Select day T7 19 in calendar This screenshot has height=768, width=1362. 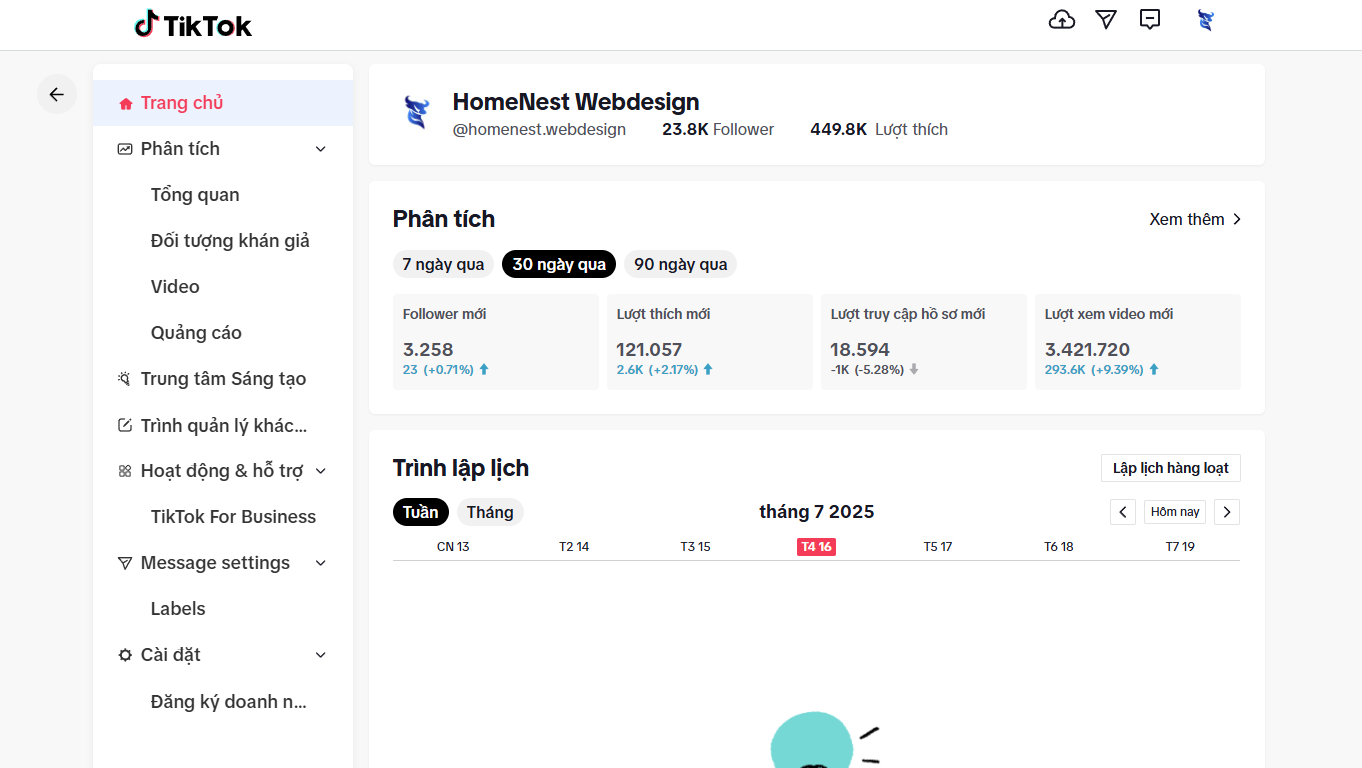point(1180,547)
